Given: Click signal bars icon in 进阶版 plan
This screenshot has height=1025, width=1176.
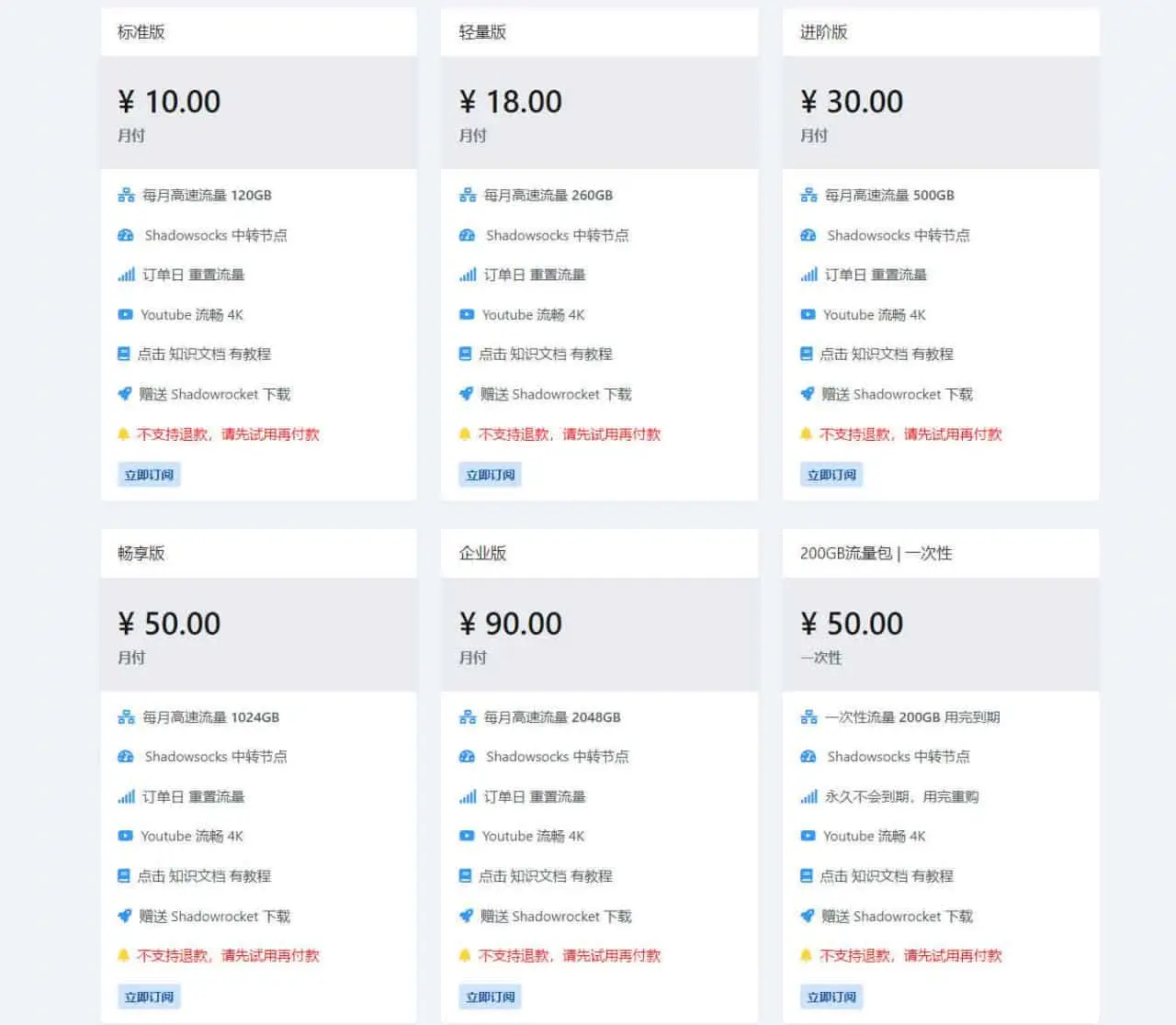Looking at the screenshot, I should click(808, 275).
